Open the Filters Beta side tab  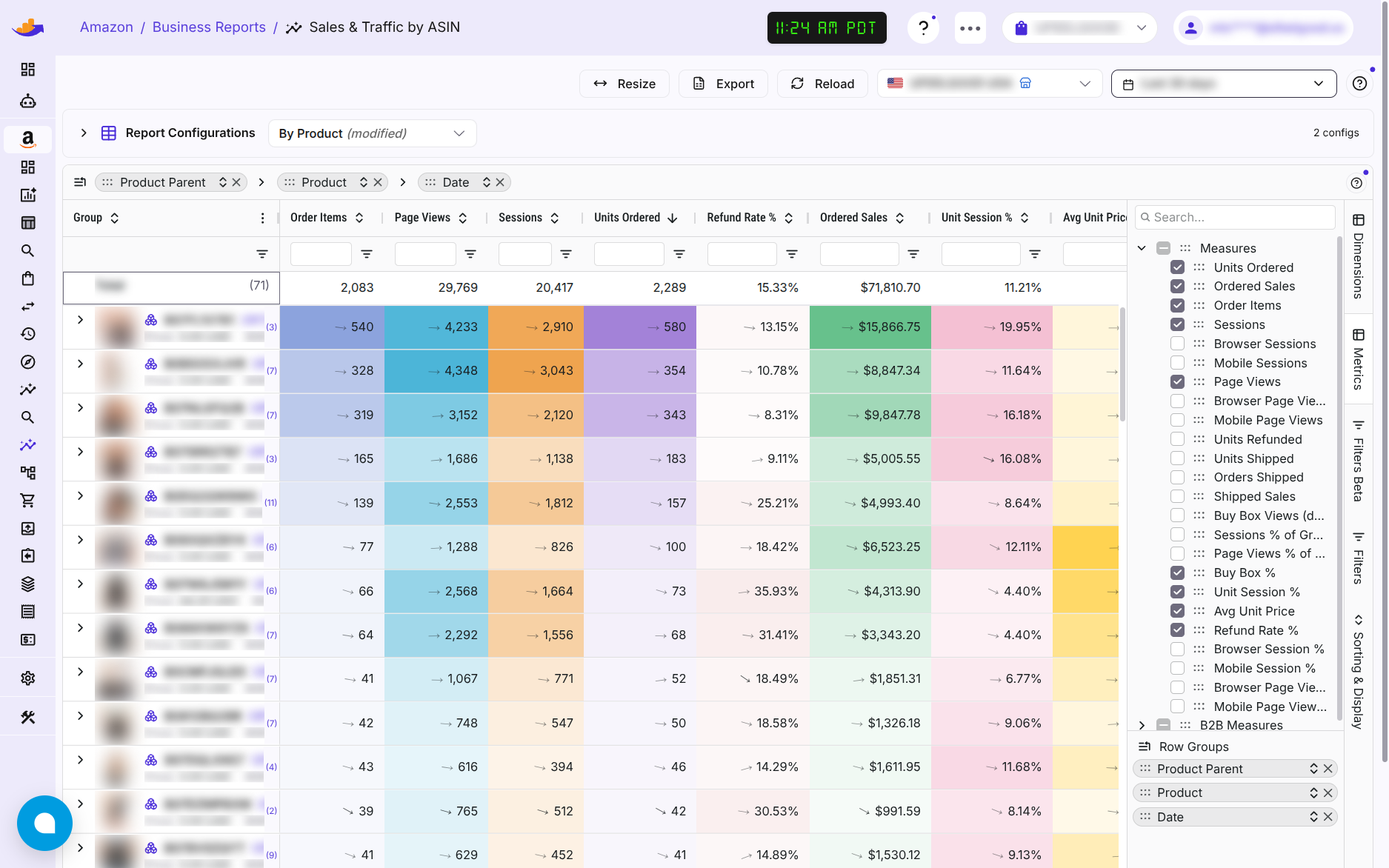click(x=1358, y=461)
